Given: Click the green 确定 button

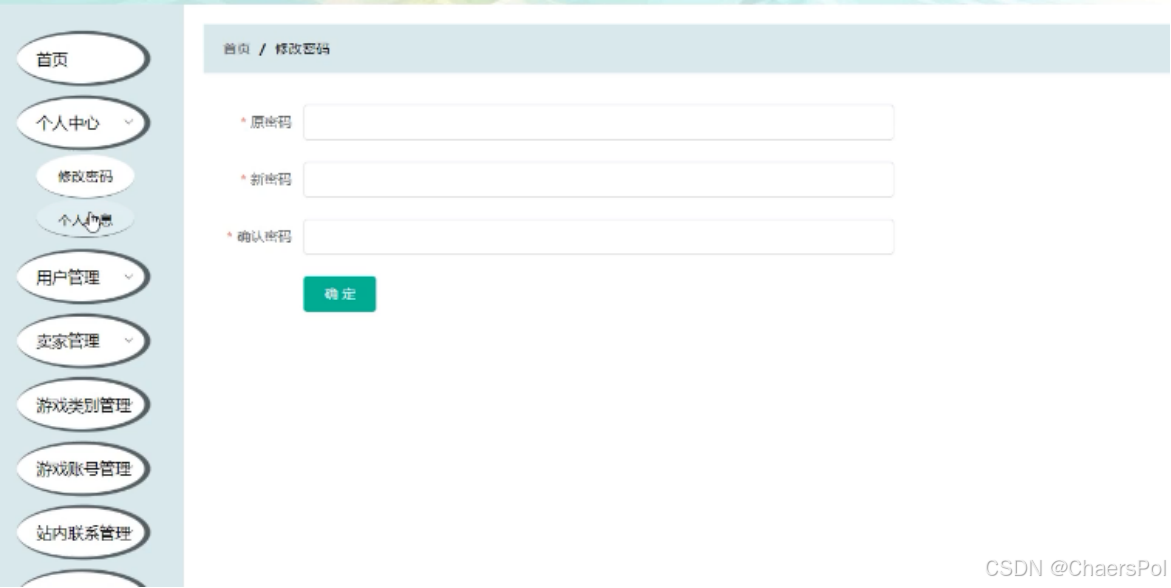Looking at the screenshot, I should pyautogui.click(x=339, y=294).
